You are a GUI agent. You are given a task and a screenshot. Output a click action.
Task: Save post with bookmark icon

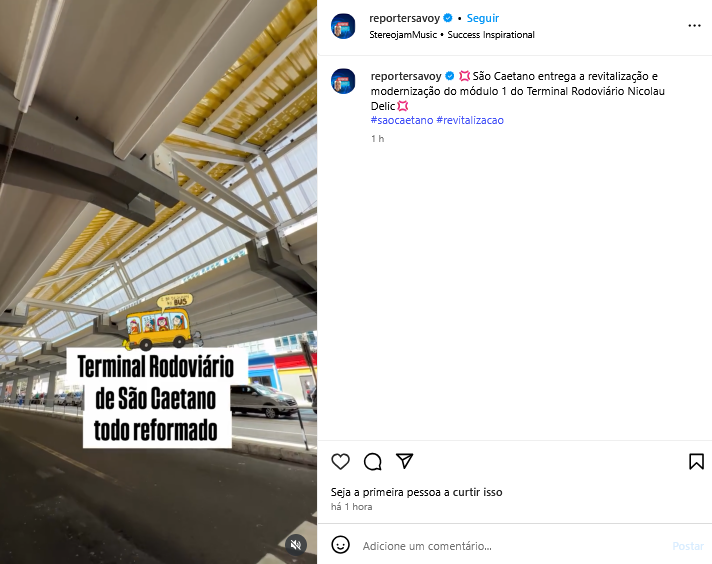[x=696, y=461]
